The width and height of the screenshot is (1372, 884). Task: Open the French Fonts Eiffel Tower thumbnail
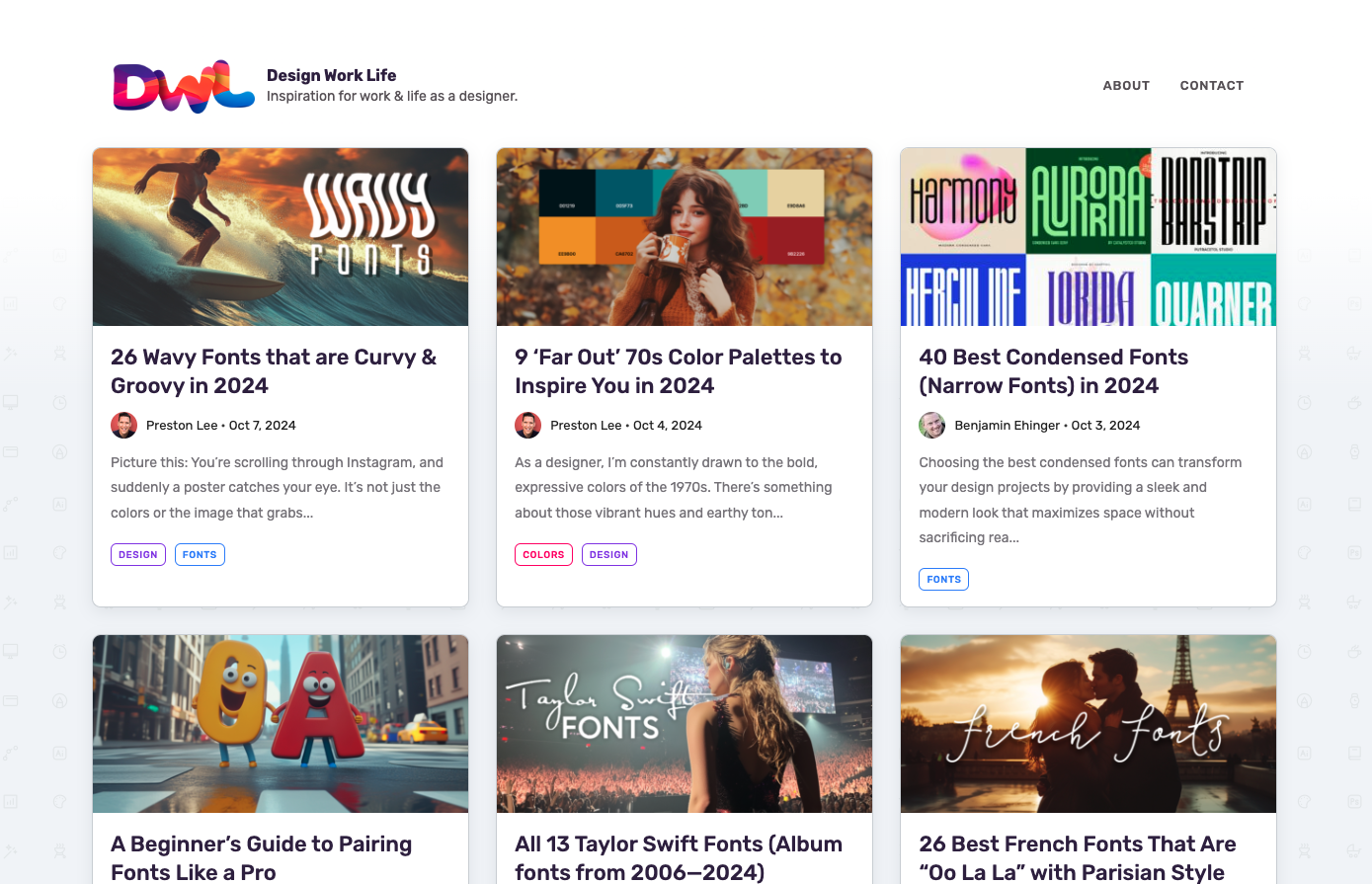[1089, 724]
